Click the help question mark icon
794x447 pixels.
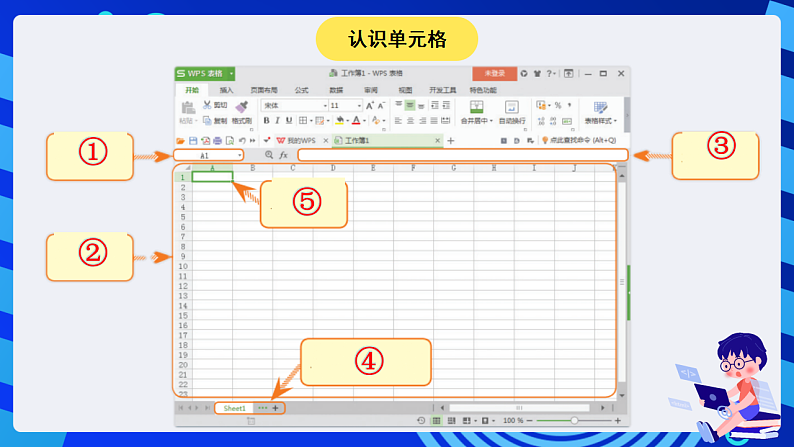coord(549,73)
